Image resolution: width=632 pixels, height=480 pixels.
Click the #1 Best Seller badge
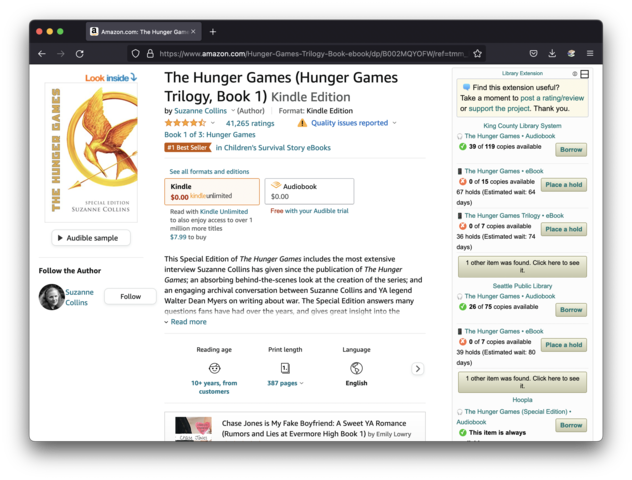[188, 148]
